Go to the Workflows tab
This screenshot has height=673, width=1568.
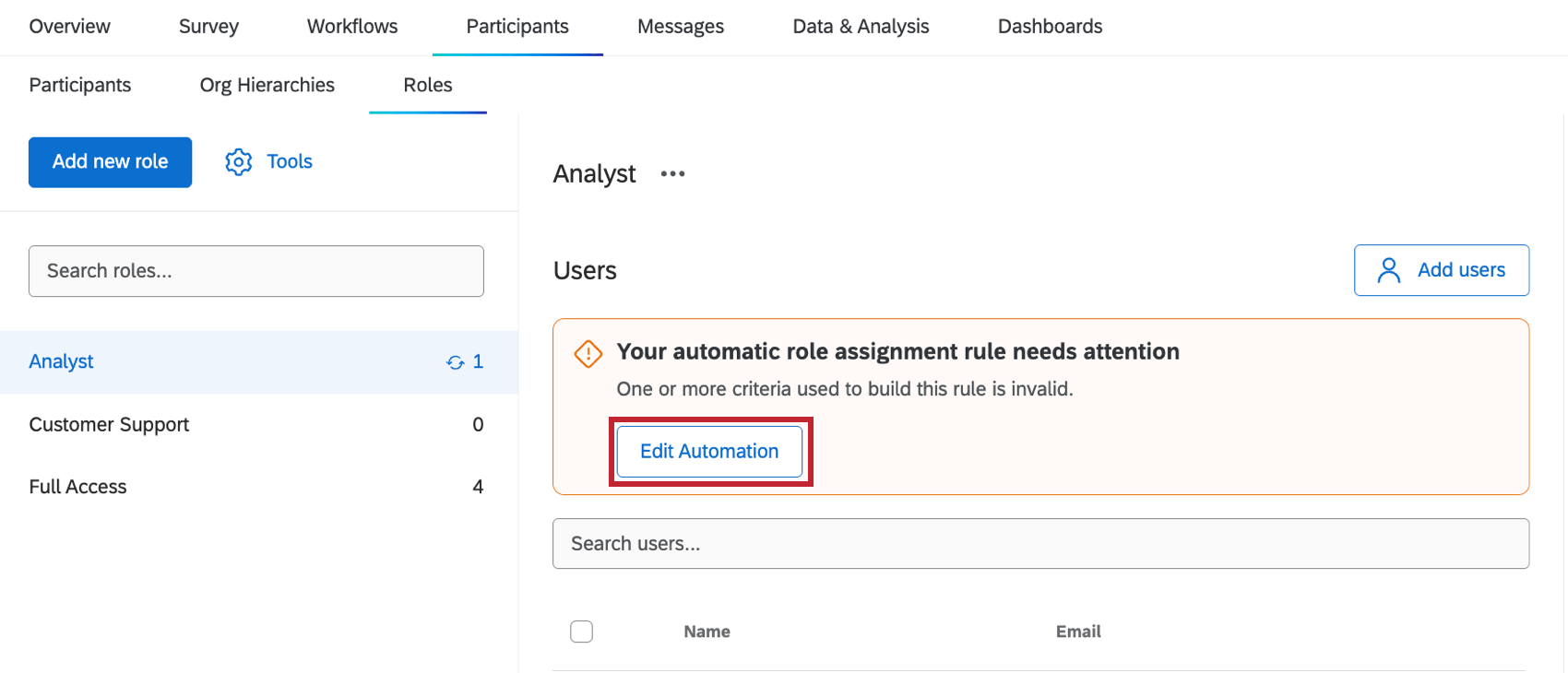(352, 27)
